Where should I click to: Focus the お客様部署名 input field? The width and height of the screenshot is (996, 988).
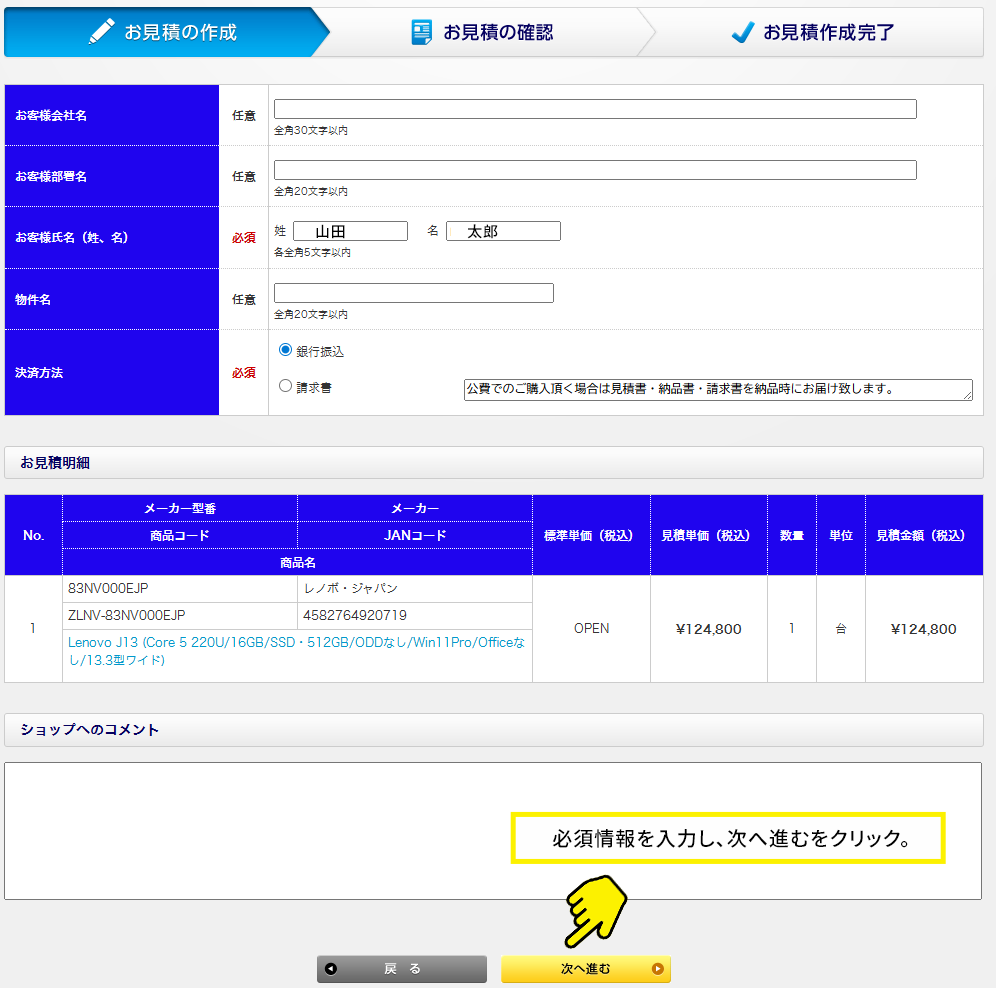point(595,170)
